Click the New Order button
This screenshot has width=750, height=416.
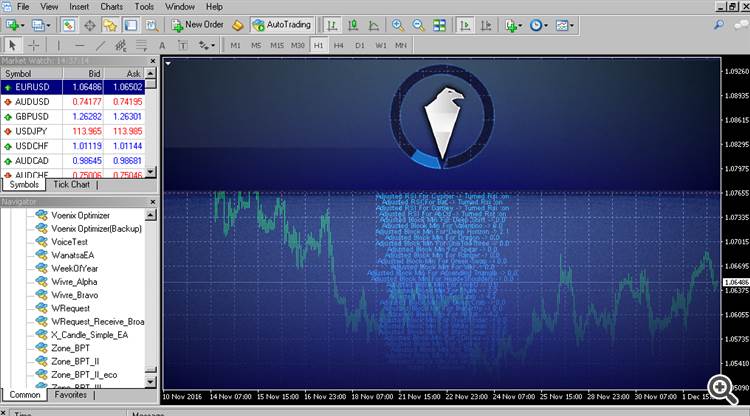[198, 25]
